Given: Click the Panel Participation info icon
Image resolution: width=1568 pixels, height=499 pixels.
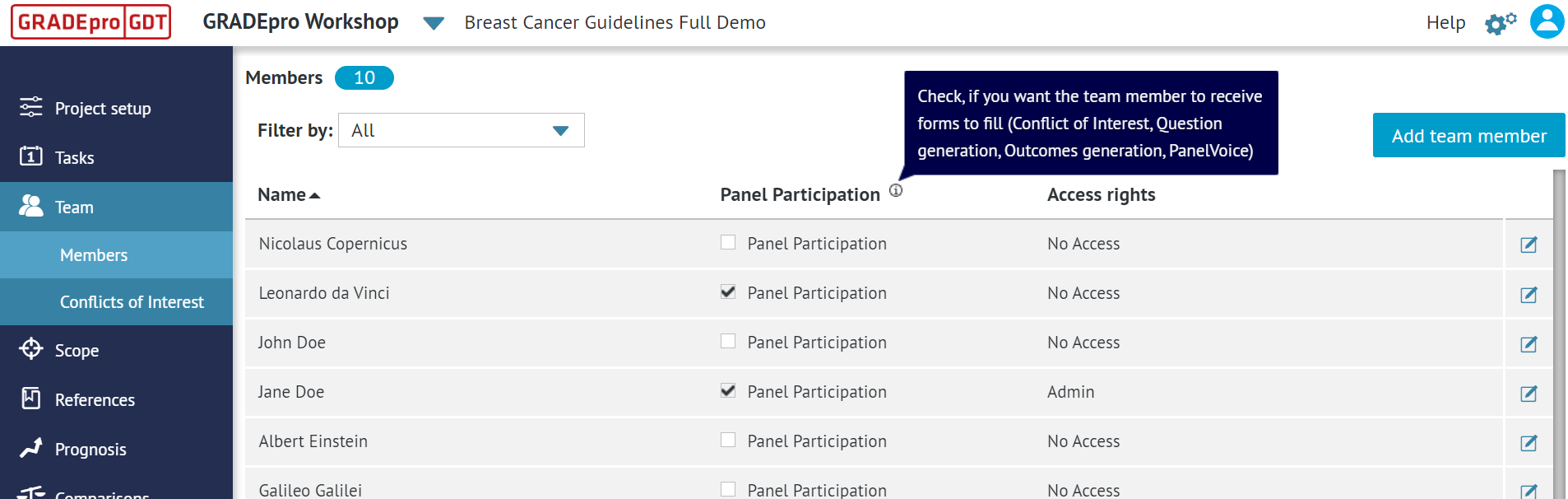Looking at the screenshot, I should 896,190.
